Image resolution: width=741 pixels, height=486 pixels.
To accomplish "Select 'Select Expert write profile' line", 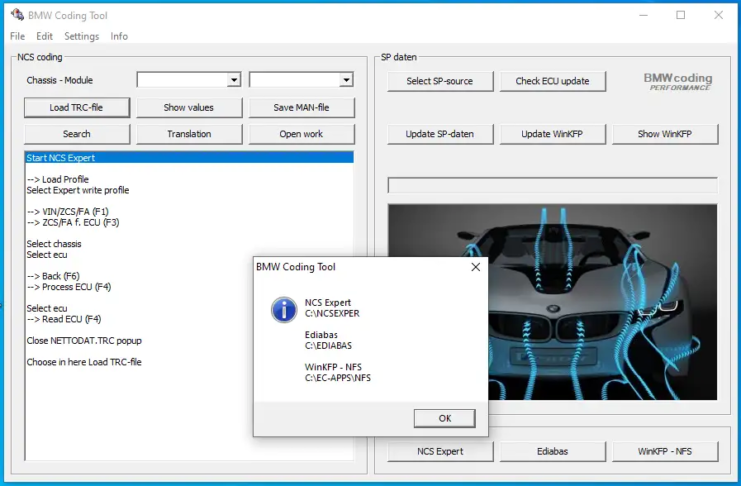I will point(78,190).
